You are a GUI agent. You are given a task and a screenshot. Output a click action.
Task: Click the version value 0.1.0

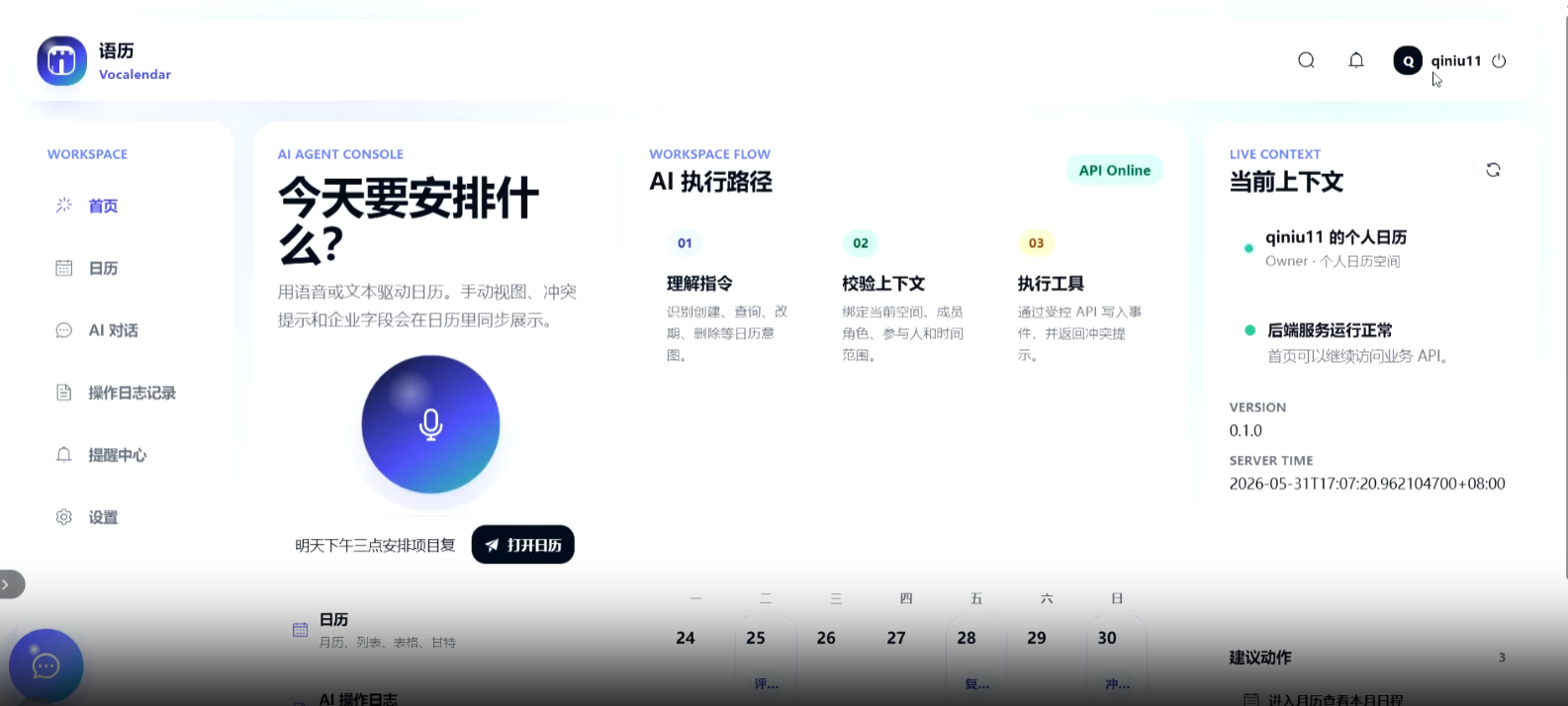1245,431
